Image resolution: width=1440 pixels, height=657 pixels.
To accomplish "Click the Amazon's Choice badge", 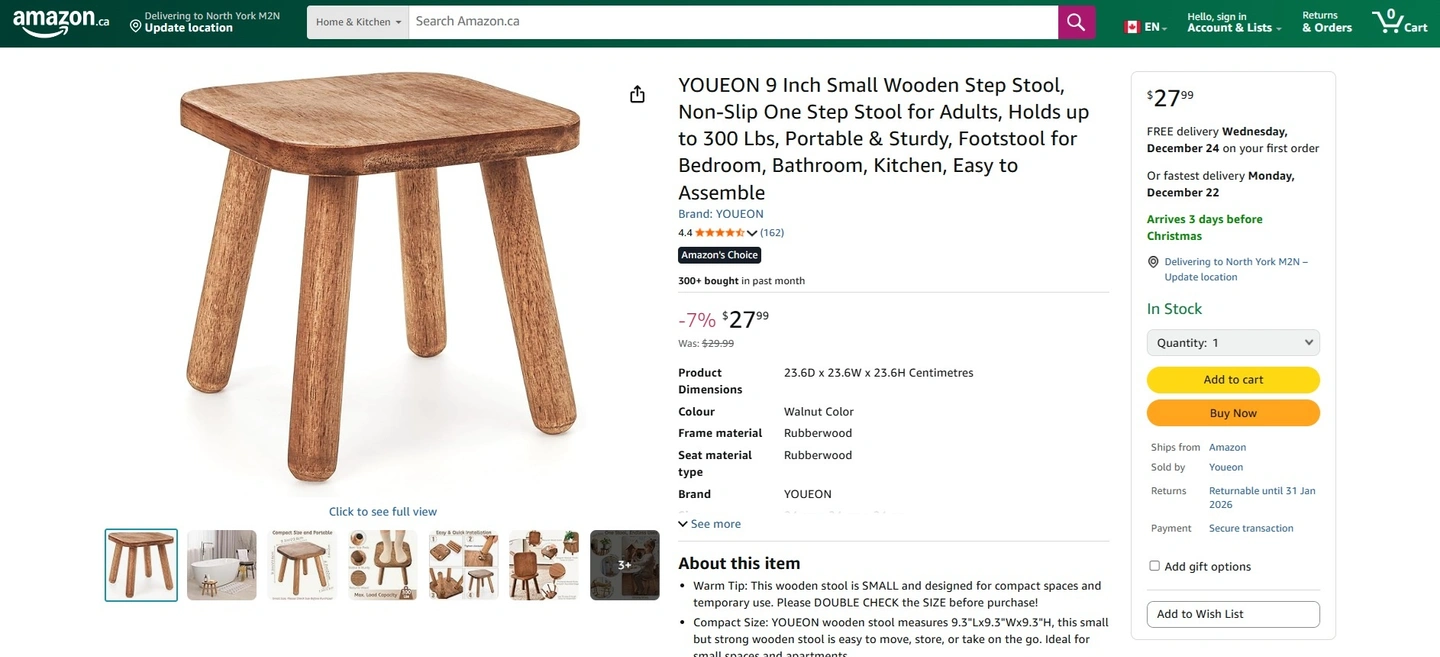I will click(x=719, y=255).
